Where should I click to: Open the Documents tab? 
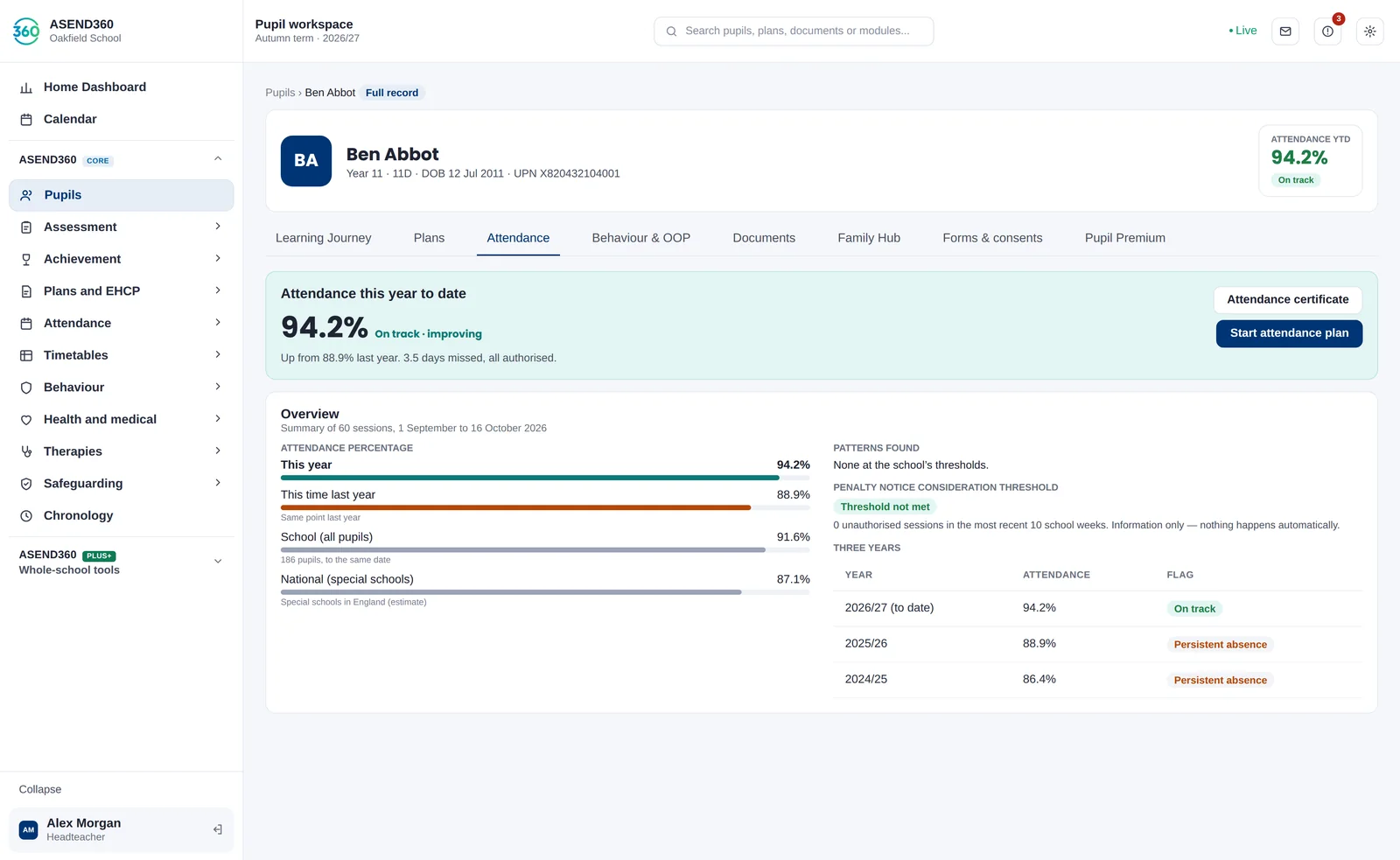764,238
